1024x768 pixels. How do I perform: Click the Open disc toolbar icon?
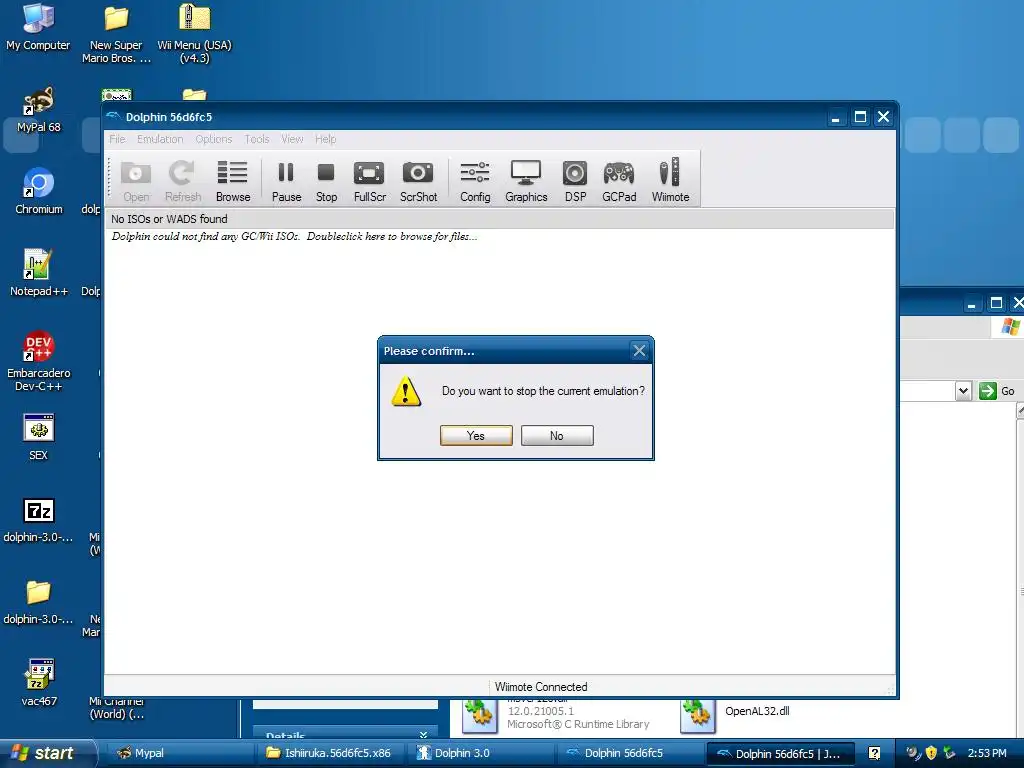click(x=136, y=181)
